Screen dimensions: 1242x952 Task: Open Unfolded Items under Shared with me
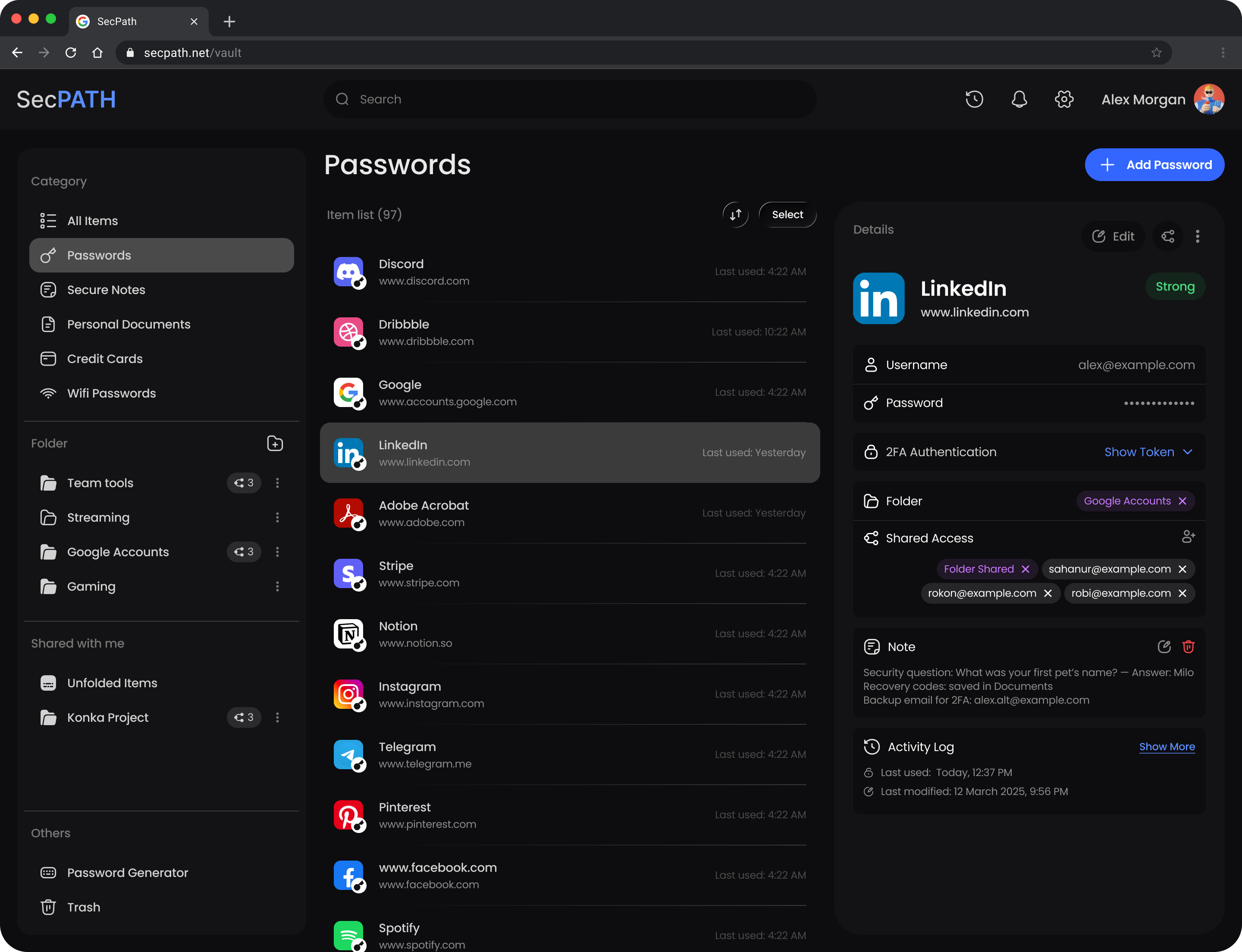pyautogui.click(x=162, y=683)
